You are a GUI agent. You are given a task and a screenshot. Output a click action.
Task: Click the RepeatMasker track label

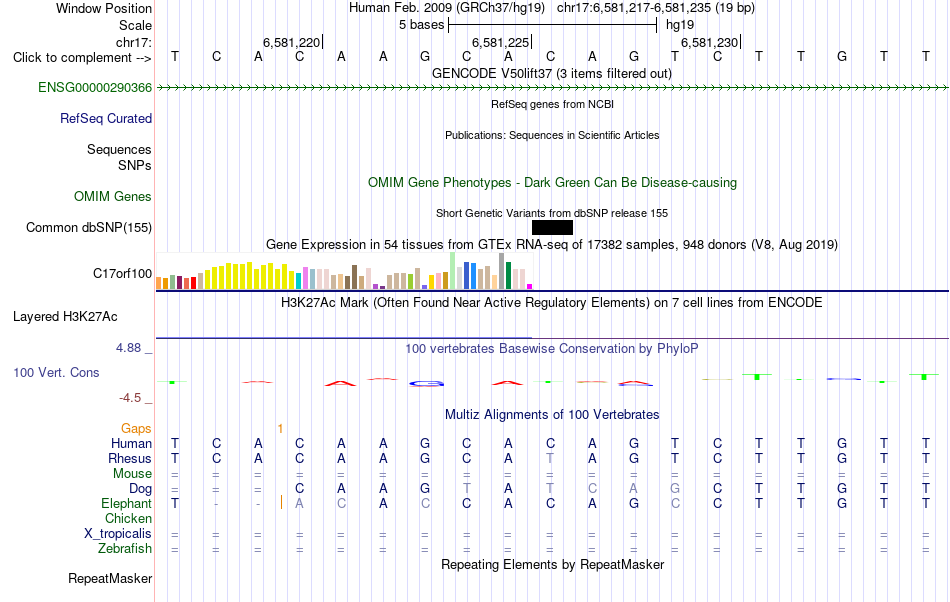pyautogui.click(x=110, y=579)
